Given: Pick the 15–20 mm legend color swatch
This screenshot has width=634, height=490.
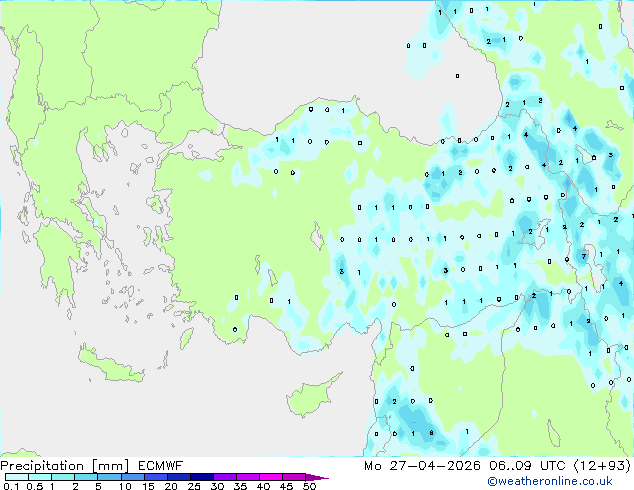Looking at the screenshot, I should pos(156,477).
